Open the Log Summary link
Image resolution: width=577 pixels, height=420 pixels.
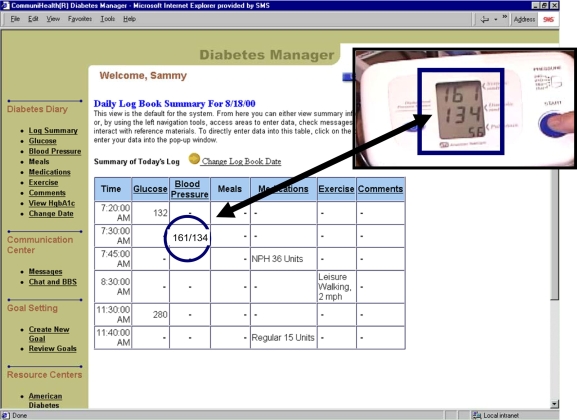click(x=53, y=130)
